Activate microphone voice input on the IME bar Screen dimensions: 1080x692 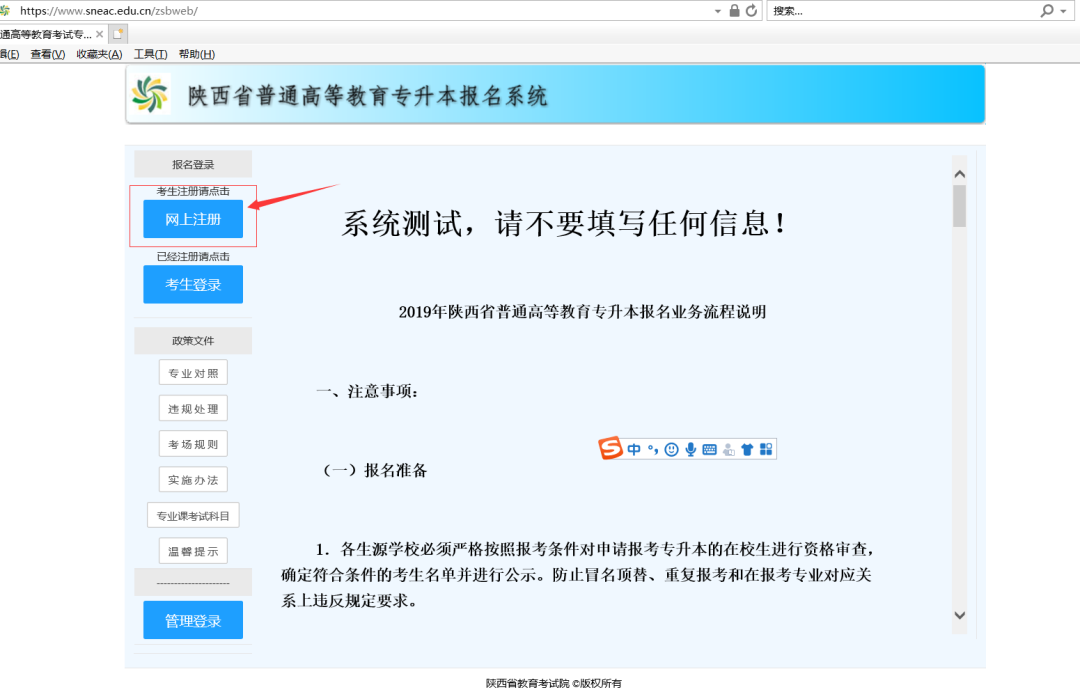tap(690, 450)
